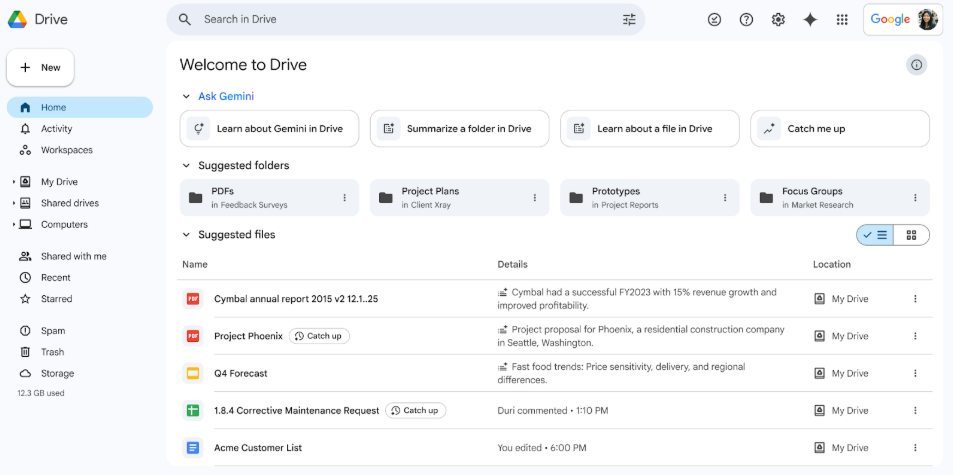The height and width of the screenshot is (475, 953).
Task: Click the Search in Drive field
Action: [x=405, y=19]
